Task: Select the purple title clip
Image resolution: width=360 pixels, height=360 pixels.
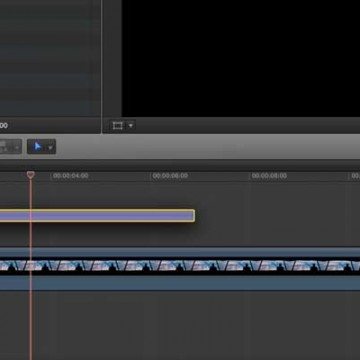Action: coord(97,216)
